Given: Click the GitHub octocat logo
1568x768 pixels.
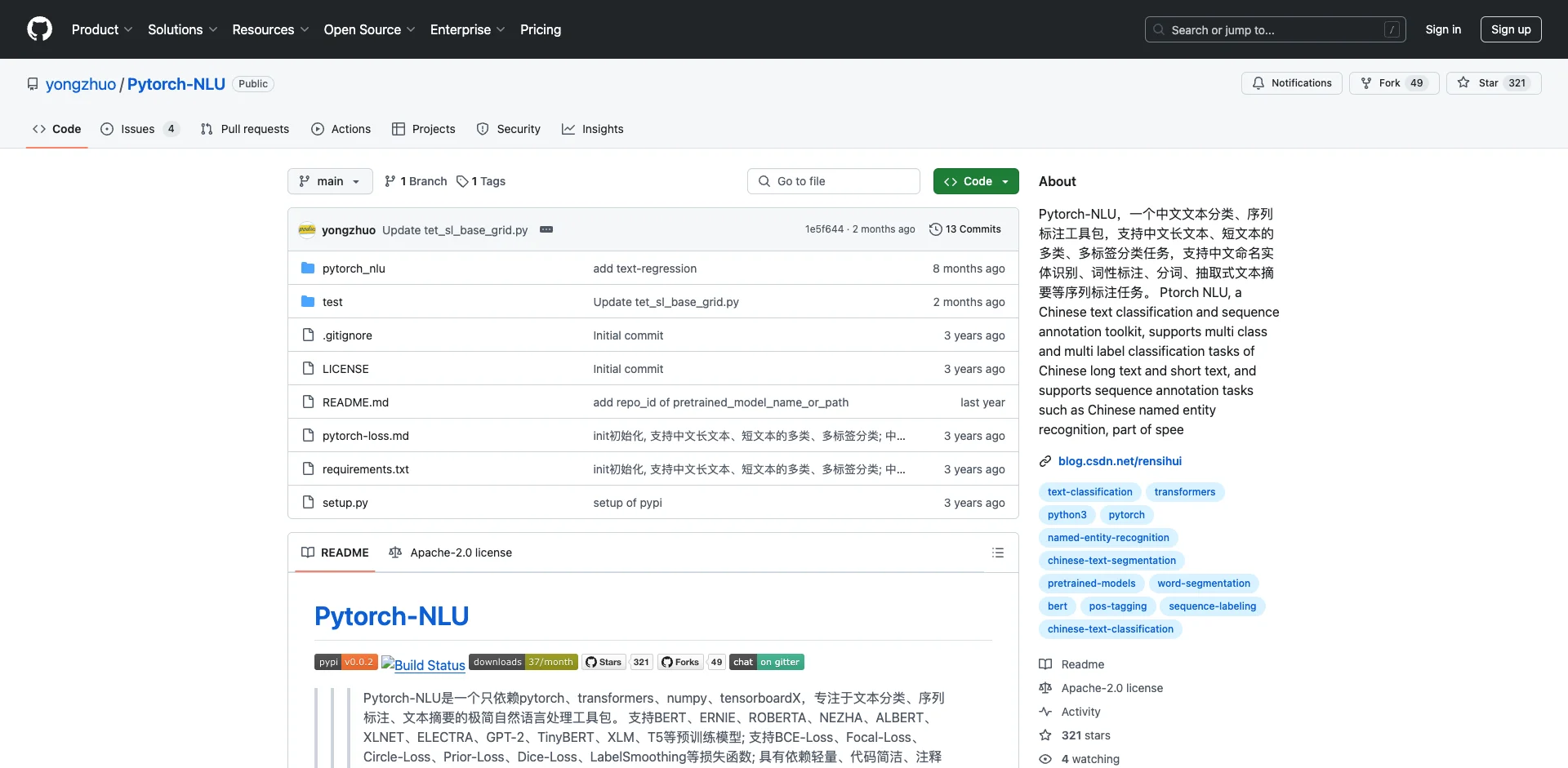Looking at the screenshot, I should pos(39,29).
